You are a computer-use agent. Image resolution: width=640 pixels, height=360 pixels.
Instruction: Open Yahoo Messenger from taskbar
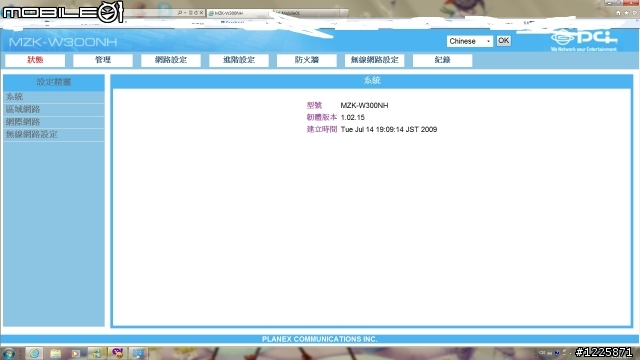coord(118,353)
